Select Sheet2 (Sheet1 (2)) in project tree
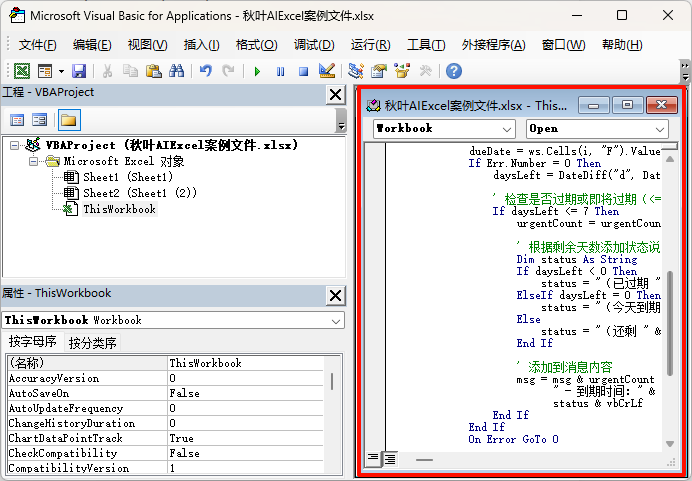This screenshot has width=692, height=481. (139, 193)
